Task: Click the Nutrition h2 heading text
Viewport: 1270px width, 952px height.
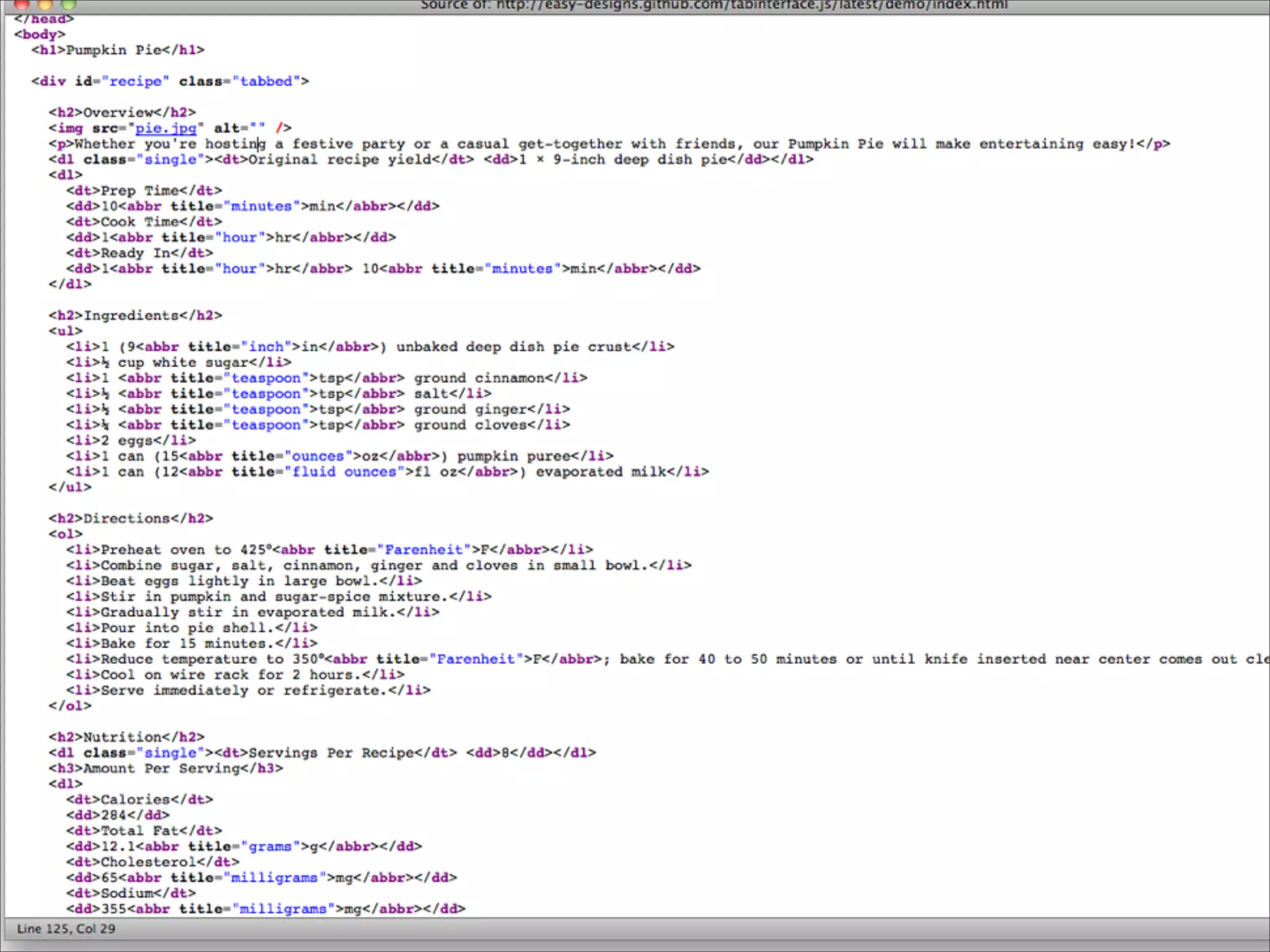Action: (x=122, y=738)
